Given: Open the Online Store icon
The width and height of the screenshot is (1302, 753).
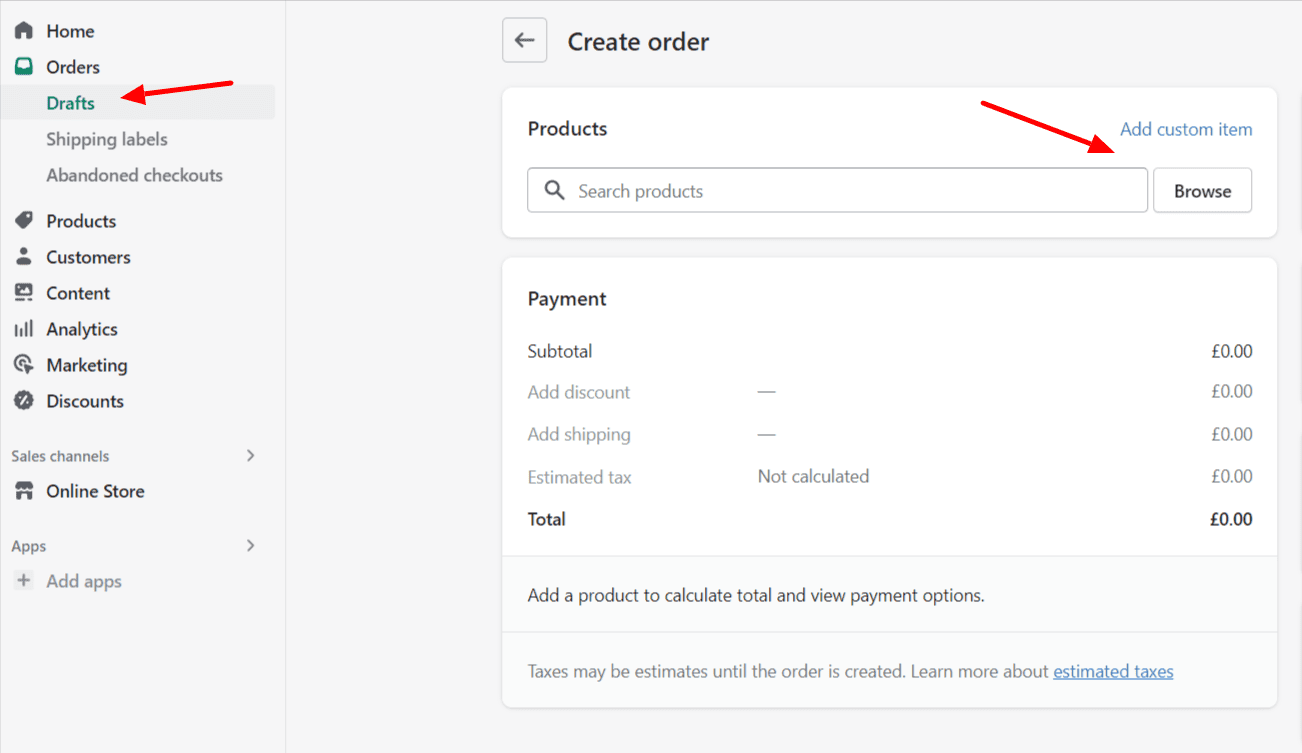Looking at the screenshot, I should [23, 490].
